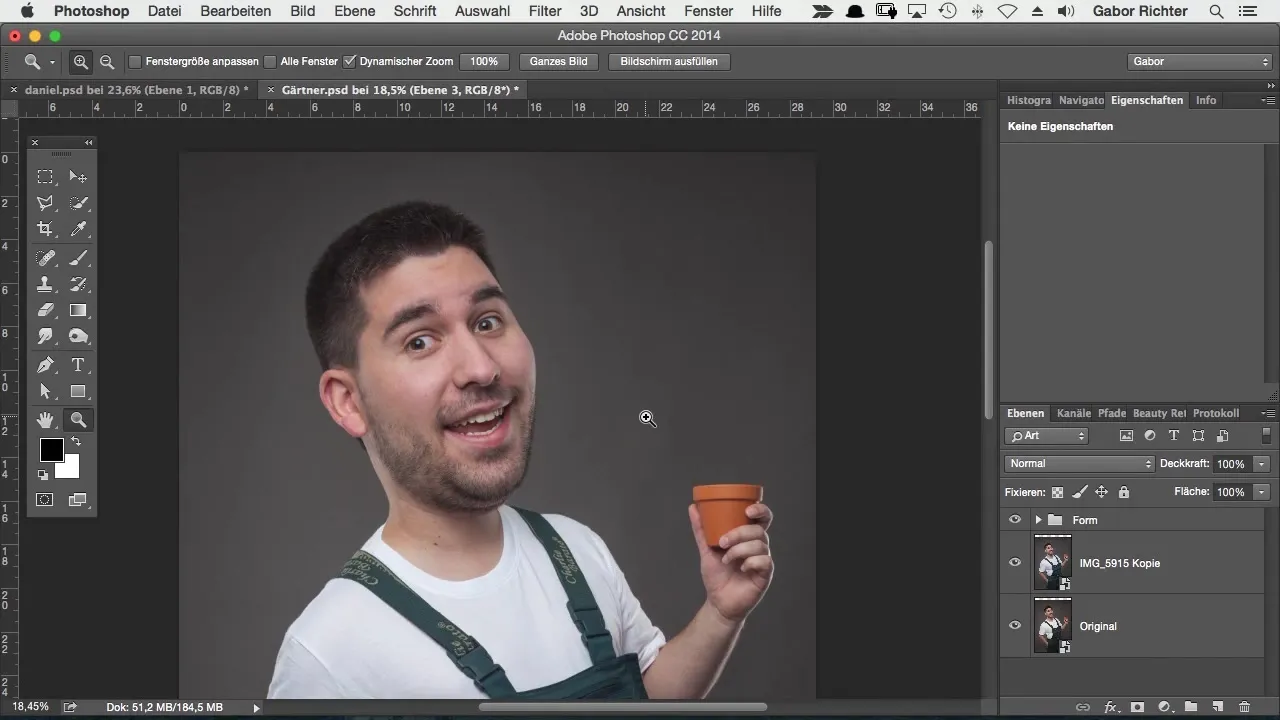The width and height of the screenshot is (1280, 720).
Task: Select the Type tool
Action: (x=78, y=365)
